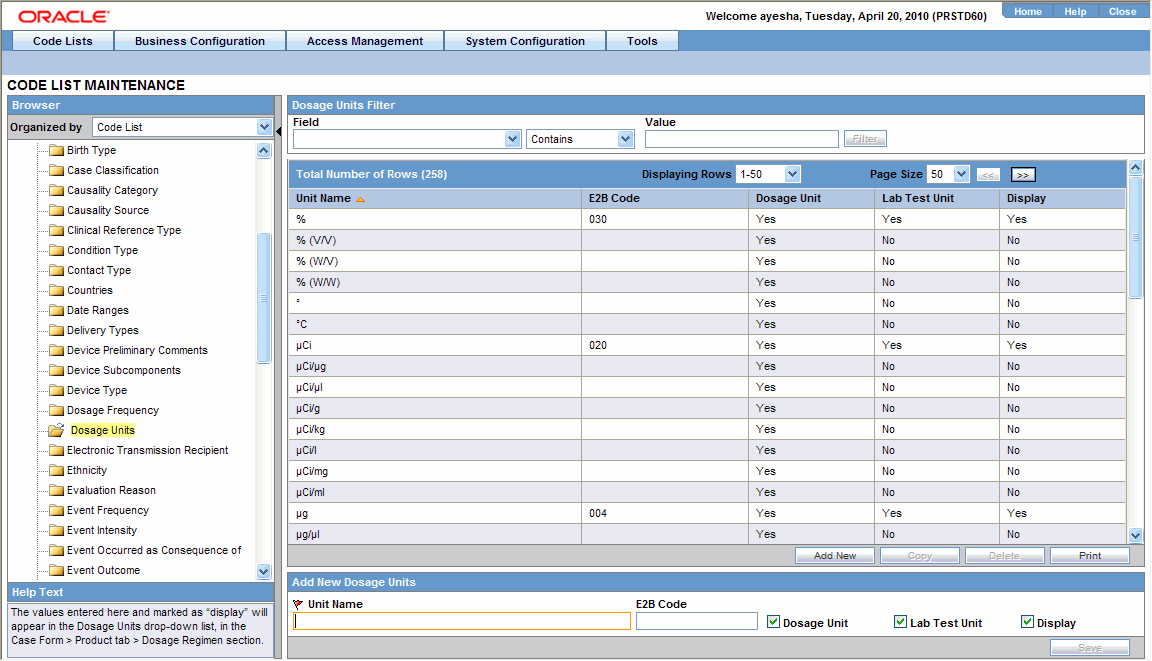This screenshot has height=661, width=1152.
Task: Open the Field filter dropdown
Action: pyautogui.click(x=512, y=139)
